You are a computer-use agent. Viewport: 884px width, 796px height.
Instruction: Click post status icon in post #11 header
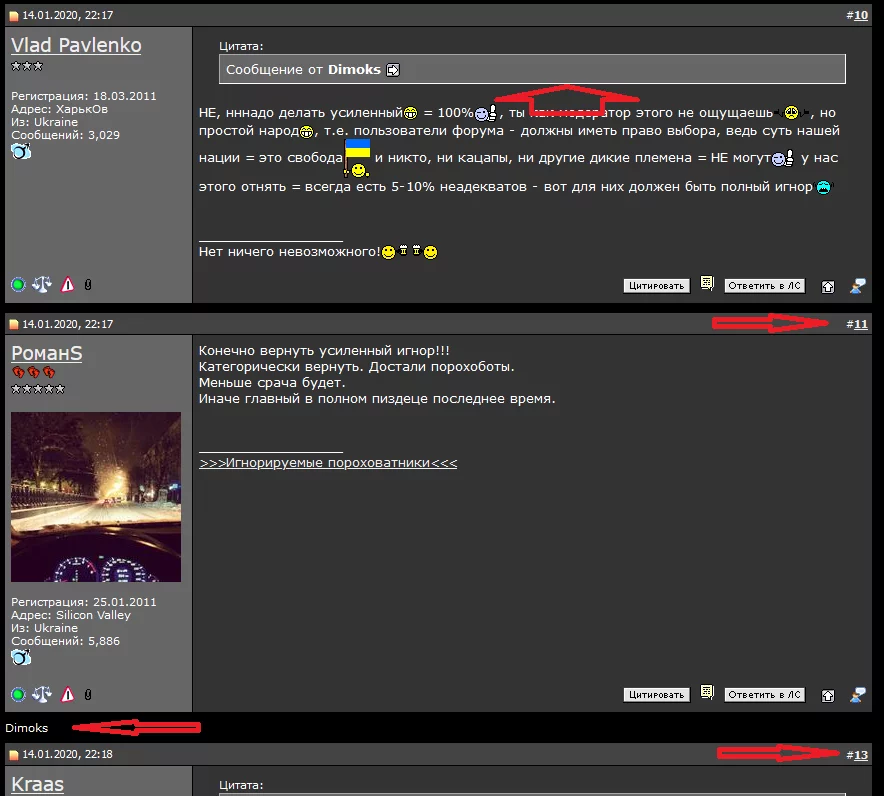[x=14, y=325]
